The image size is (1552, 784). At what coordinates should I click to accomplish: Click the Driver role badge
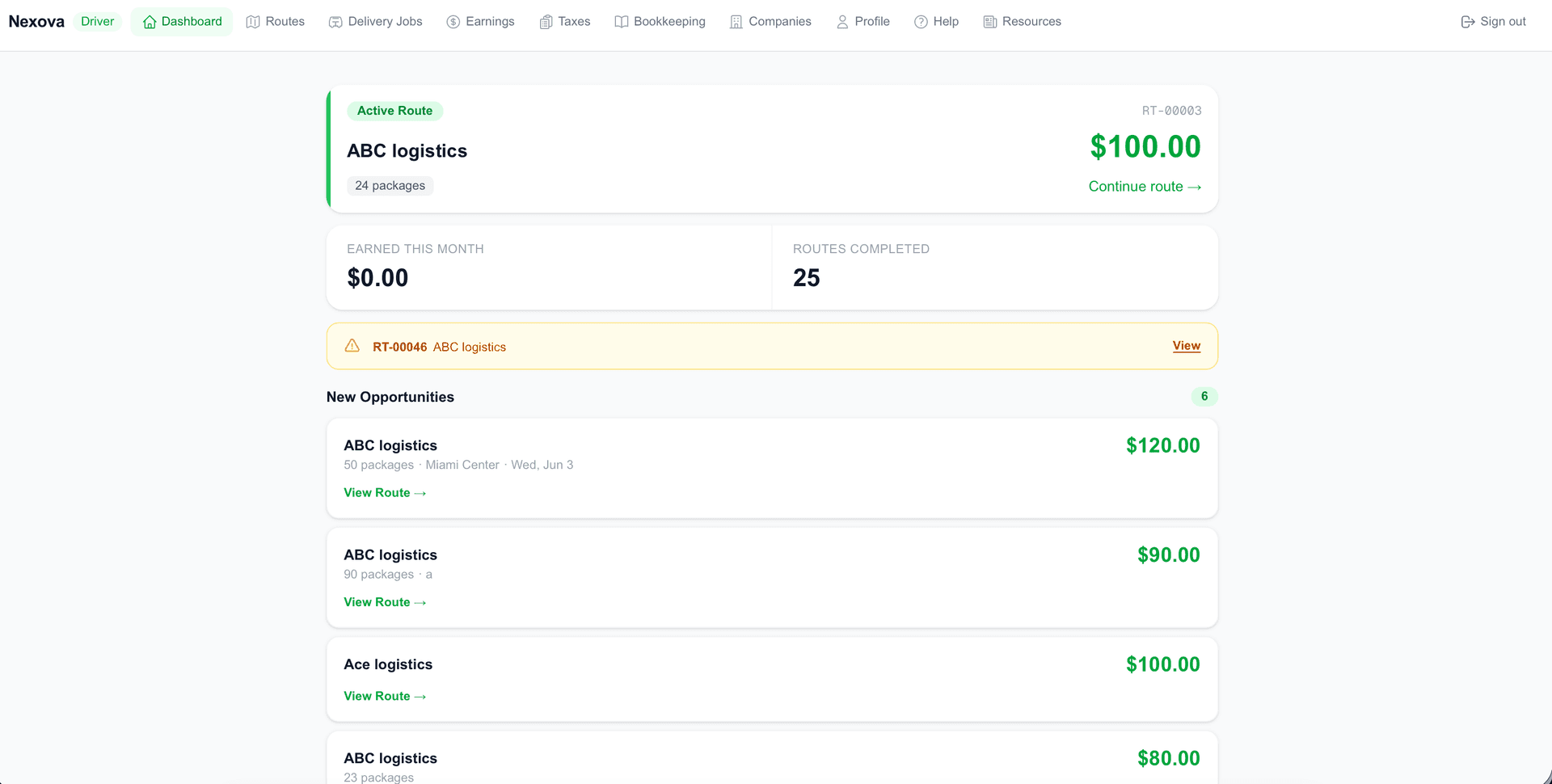(x=98, y=22)
